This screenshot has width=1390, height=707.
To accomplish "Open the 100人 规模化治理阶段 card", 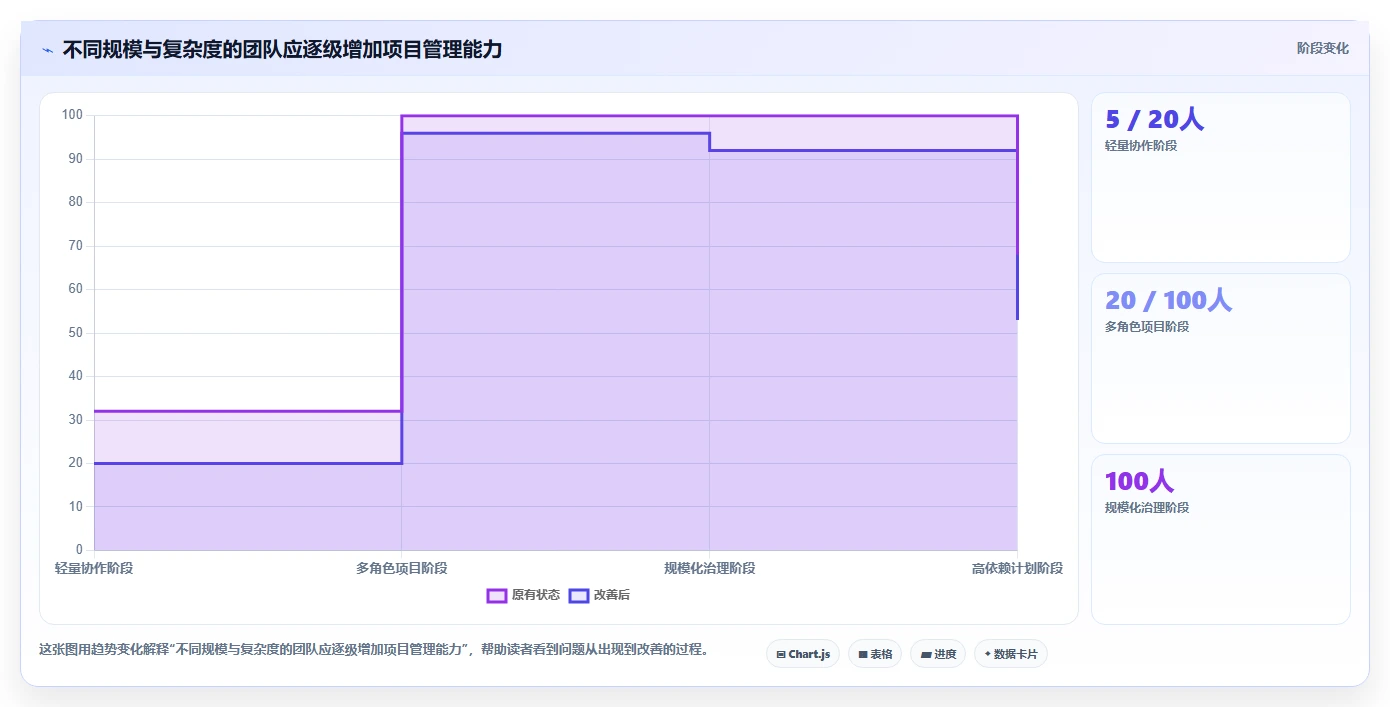I will 1220,539.
